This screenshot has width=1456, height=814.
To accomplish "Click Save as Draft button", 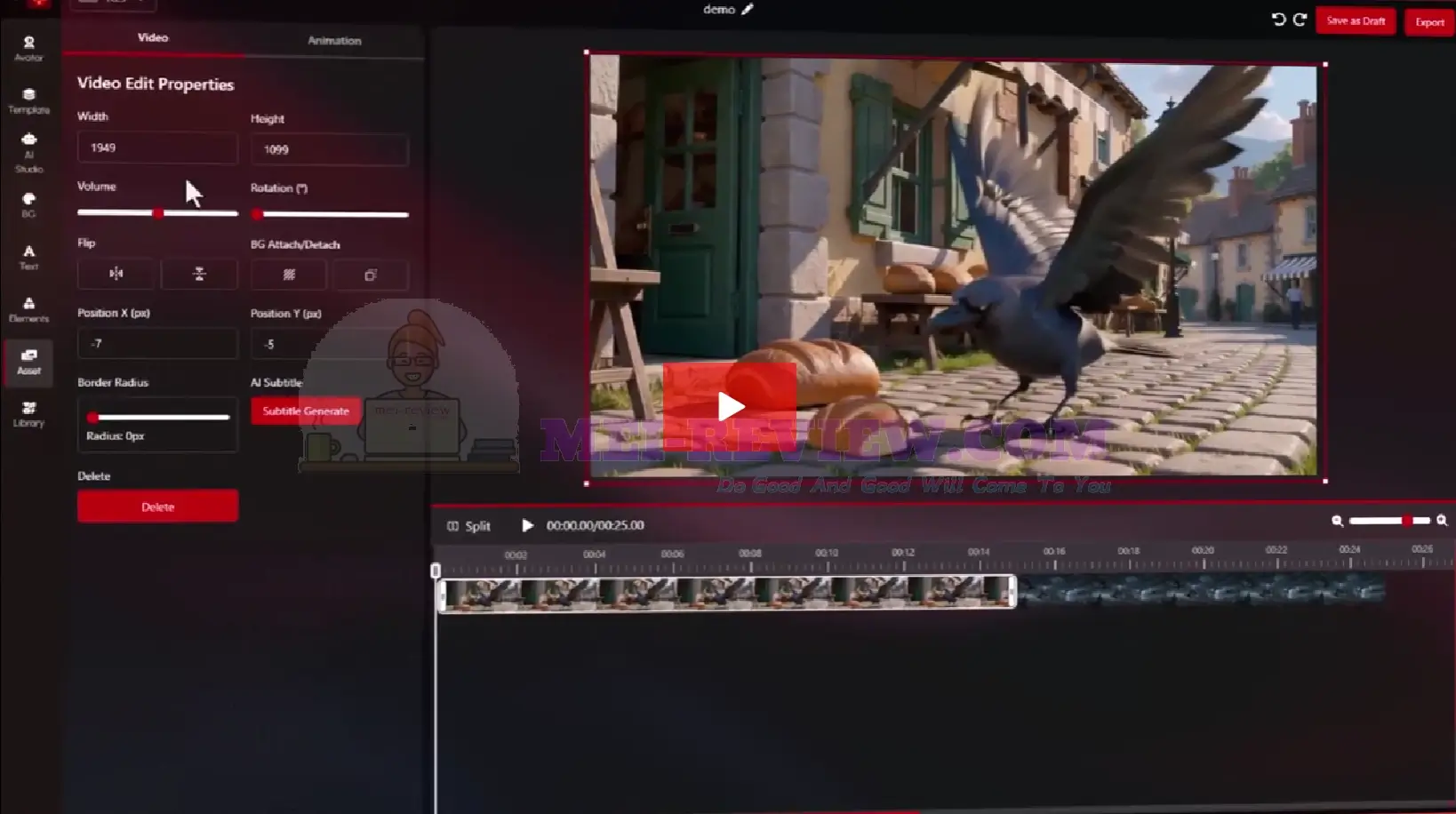I will tap(1356, 21).
